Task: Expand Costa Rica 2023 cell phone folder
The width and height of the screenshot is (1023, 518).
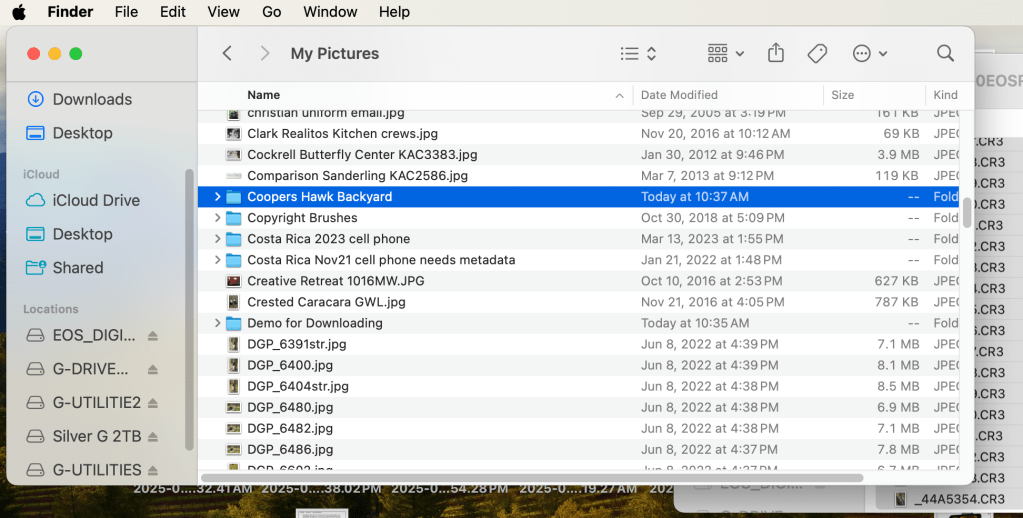Action: pos(217,239)
